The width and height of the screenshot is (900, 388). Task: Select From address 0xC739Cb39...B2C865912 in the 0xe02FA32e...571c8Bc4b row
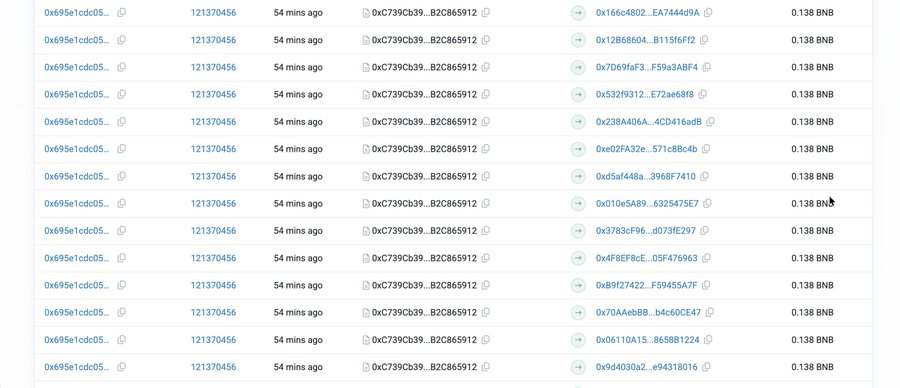click(424, 149)
